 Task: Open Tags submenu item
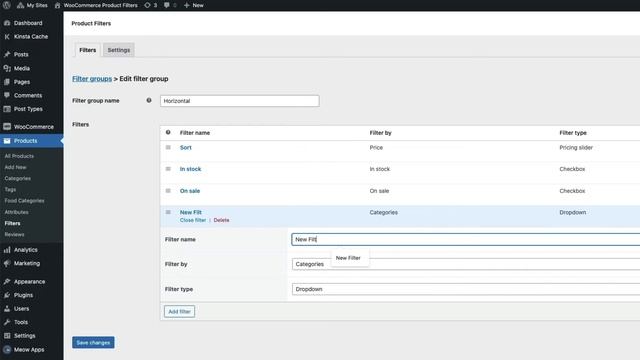point(10,189)
